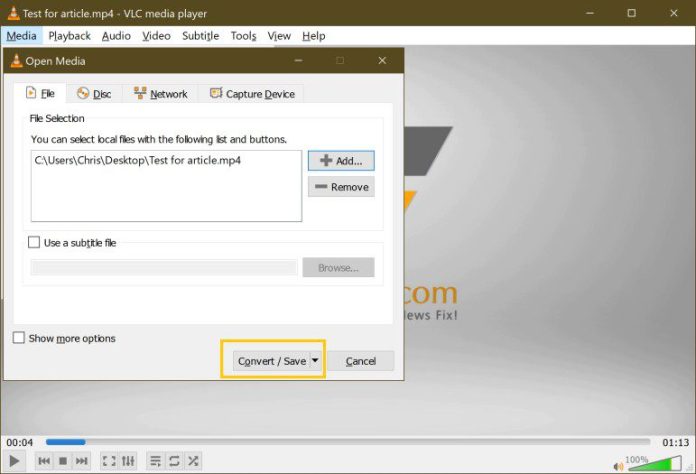The image size is (696, 474).
Task: Open the Audio menu
Action: [116, 36]
